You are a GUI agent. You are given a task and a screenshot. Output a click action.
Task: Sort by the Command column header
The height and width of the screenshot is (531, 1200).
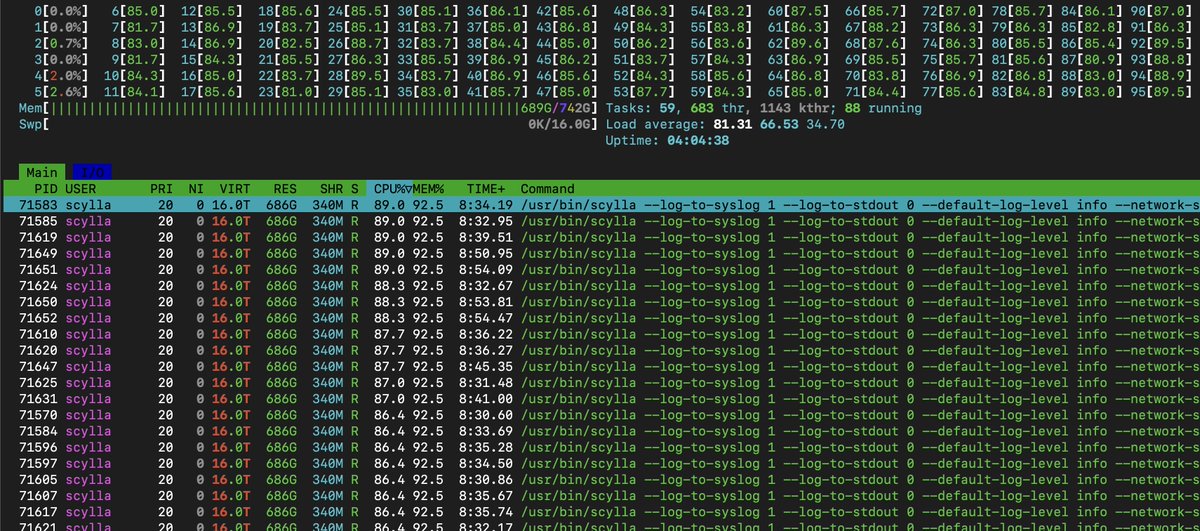click(548, 188)
